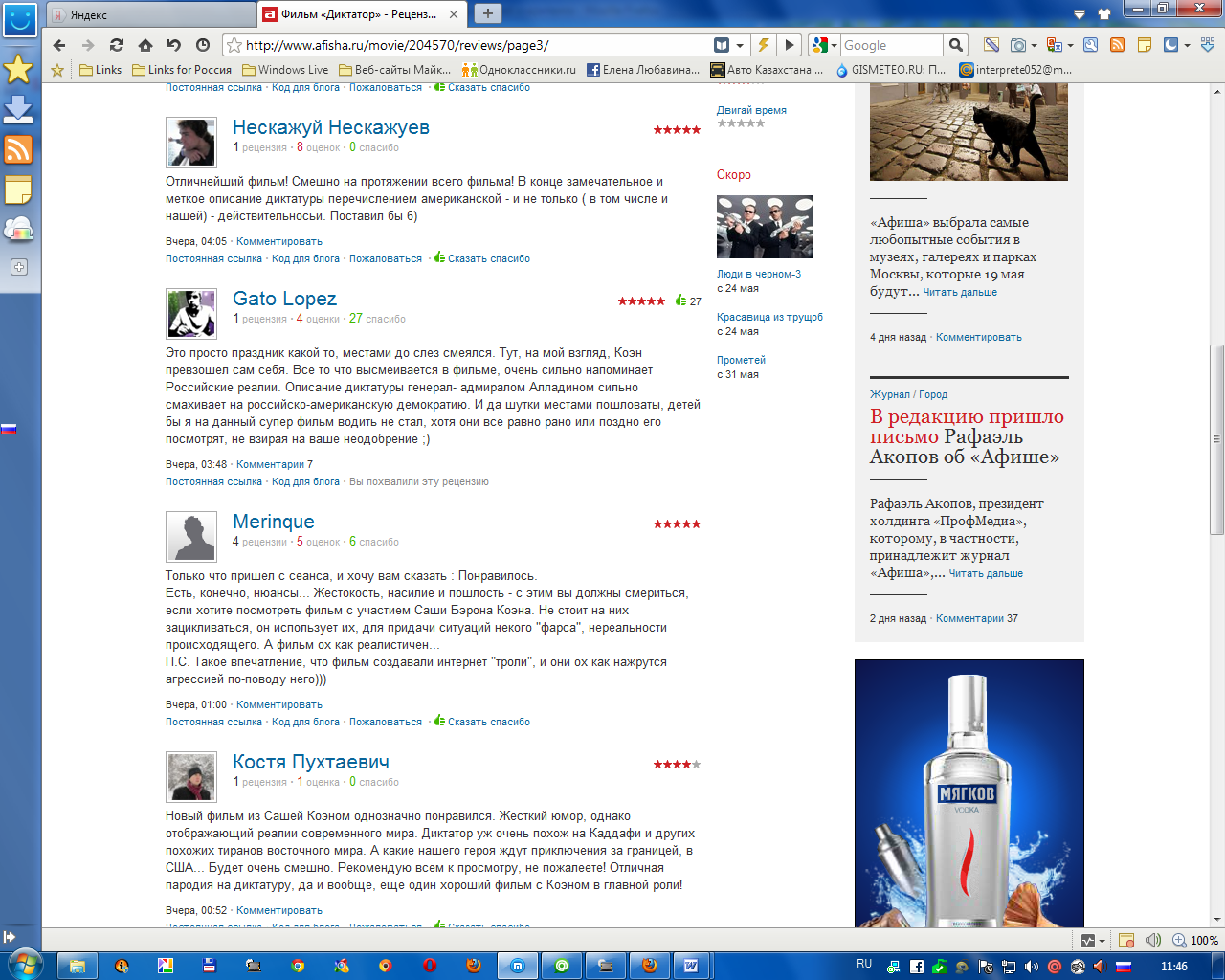Open Люди в черном-3 movie link

pos(759,274)
